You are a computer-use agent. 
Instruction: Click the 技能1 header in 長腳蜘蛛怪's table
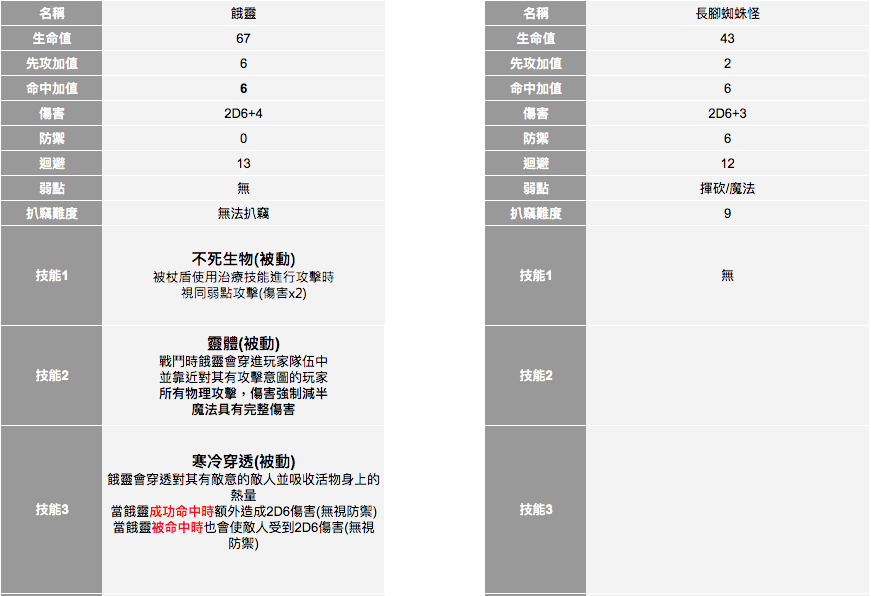click(535, 275)
